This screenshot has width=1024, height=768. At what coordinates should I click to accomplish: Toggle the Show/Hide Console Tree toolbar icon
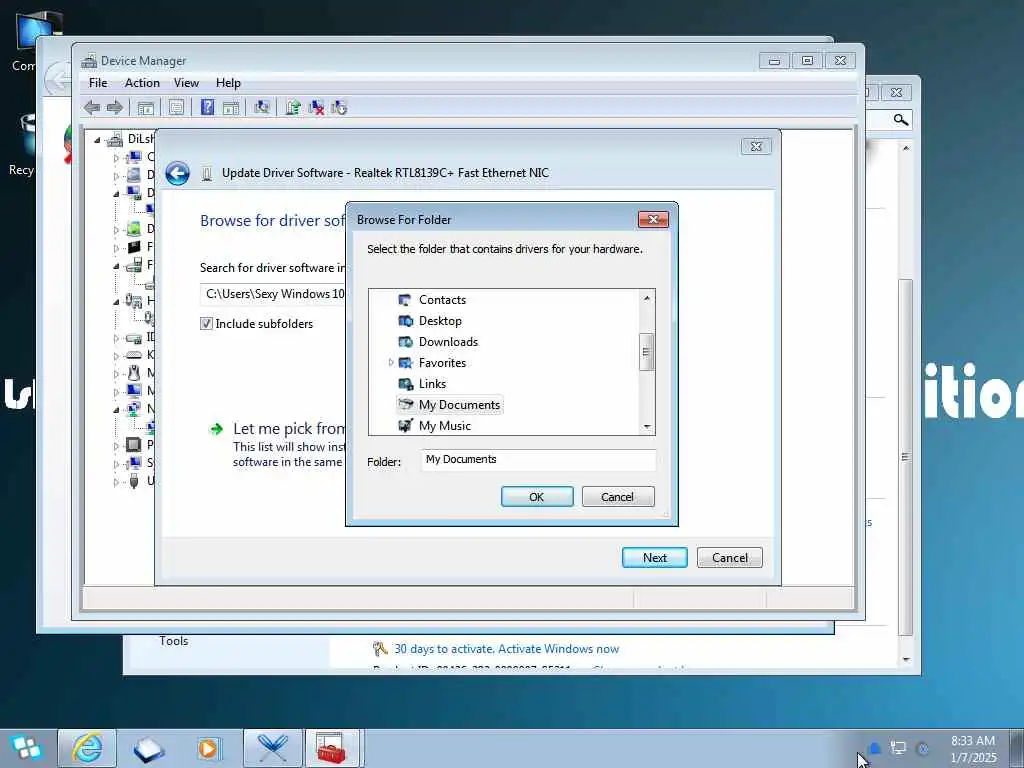point(146,108)
